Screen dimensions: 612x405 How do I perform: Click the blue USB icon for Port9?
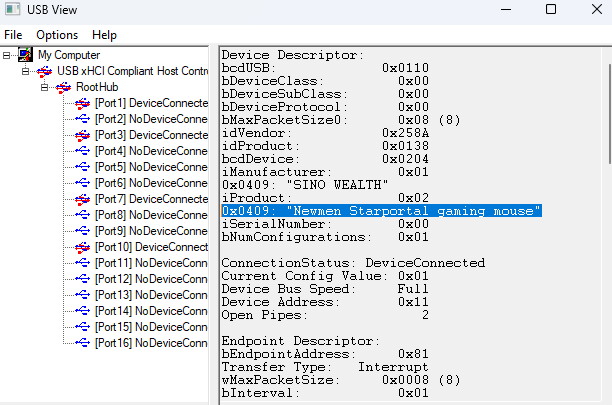pos(82,231)
